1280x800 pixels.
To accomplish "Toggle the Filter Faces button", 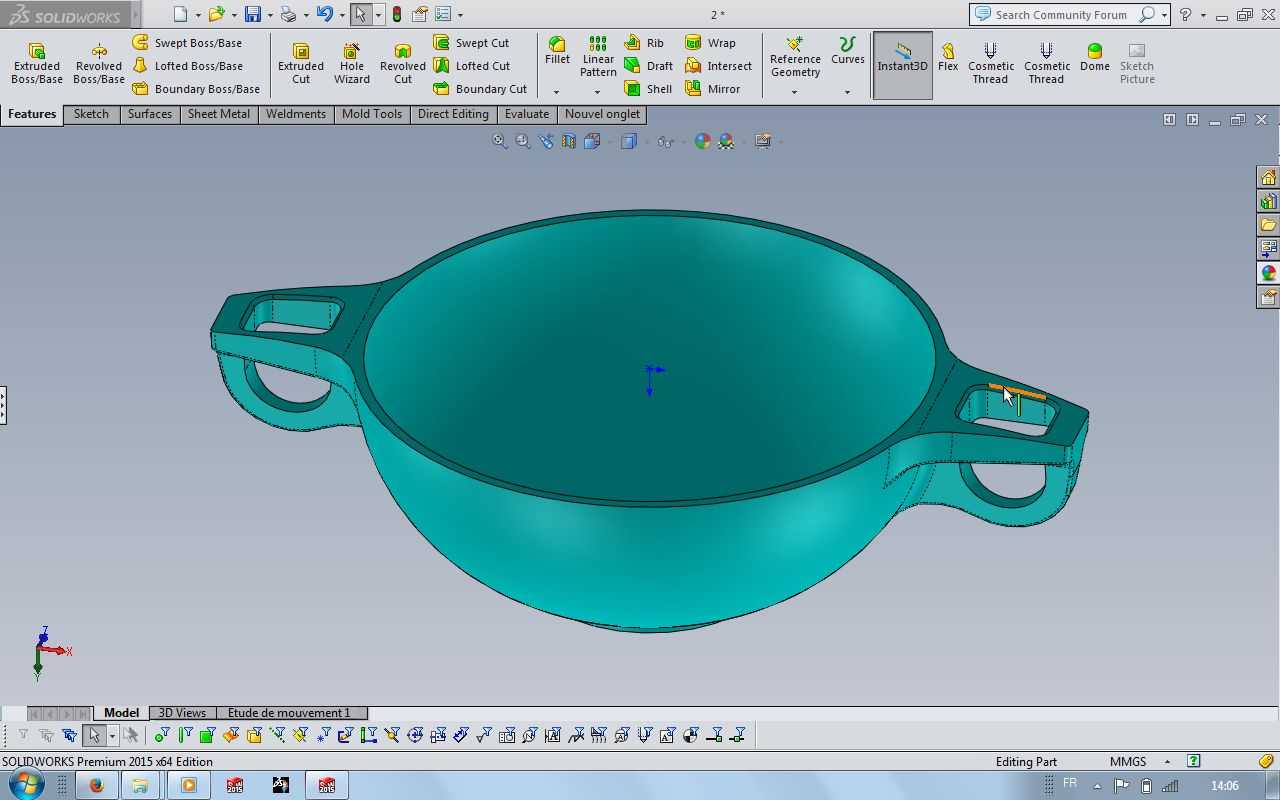I will (207, 736).
